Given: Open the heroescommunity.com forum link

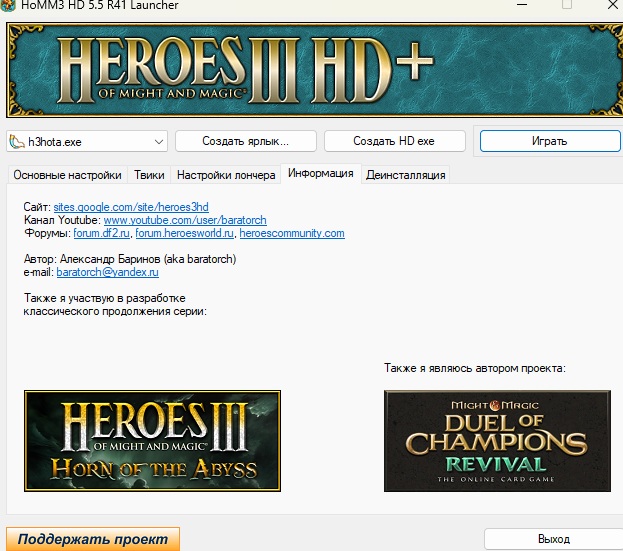Looking at the screenshot, I should click(292, 233).
